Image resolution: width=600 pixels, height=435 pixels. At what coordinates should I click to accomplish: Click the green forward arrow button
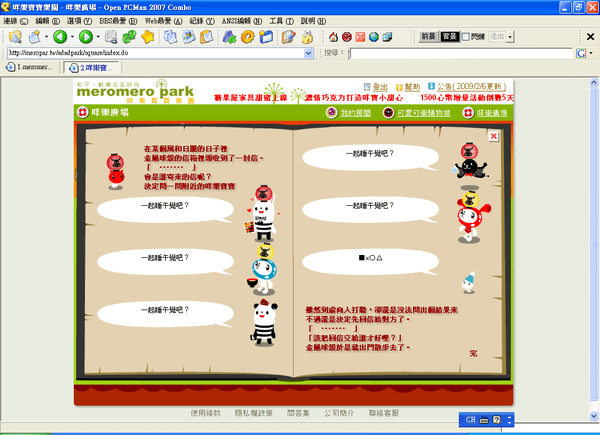coord(86,37)
